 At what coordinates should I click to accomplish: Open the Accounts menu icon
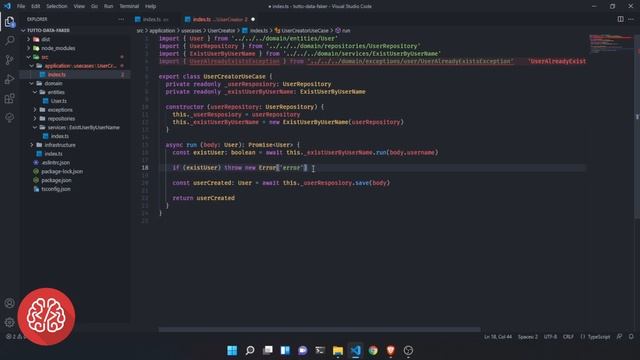click(x=9, y=303)
